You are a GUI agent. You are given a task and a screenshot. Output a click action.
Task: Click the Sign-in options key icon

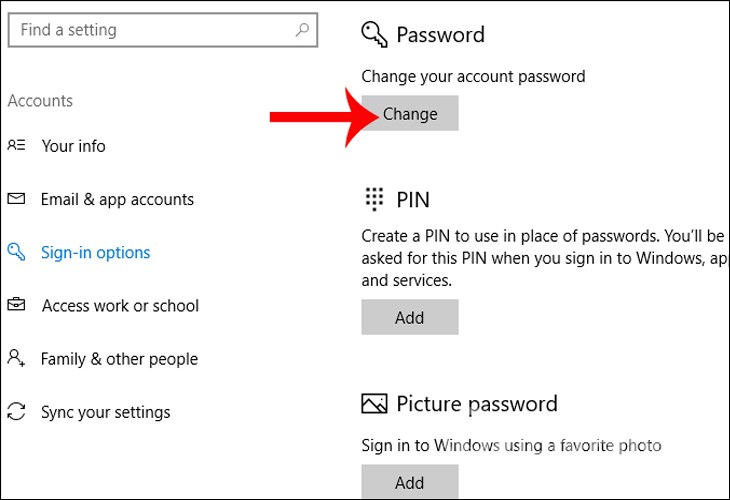(x=16, y=252)
